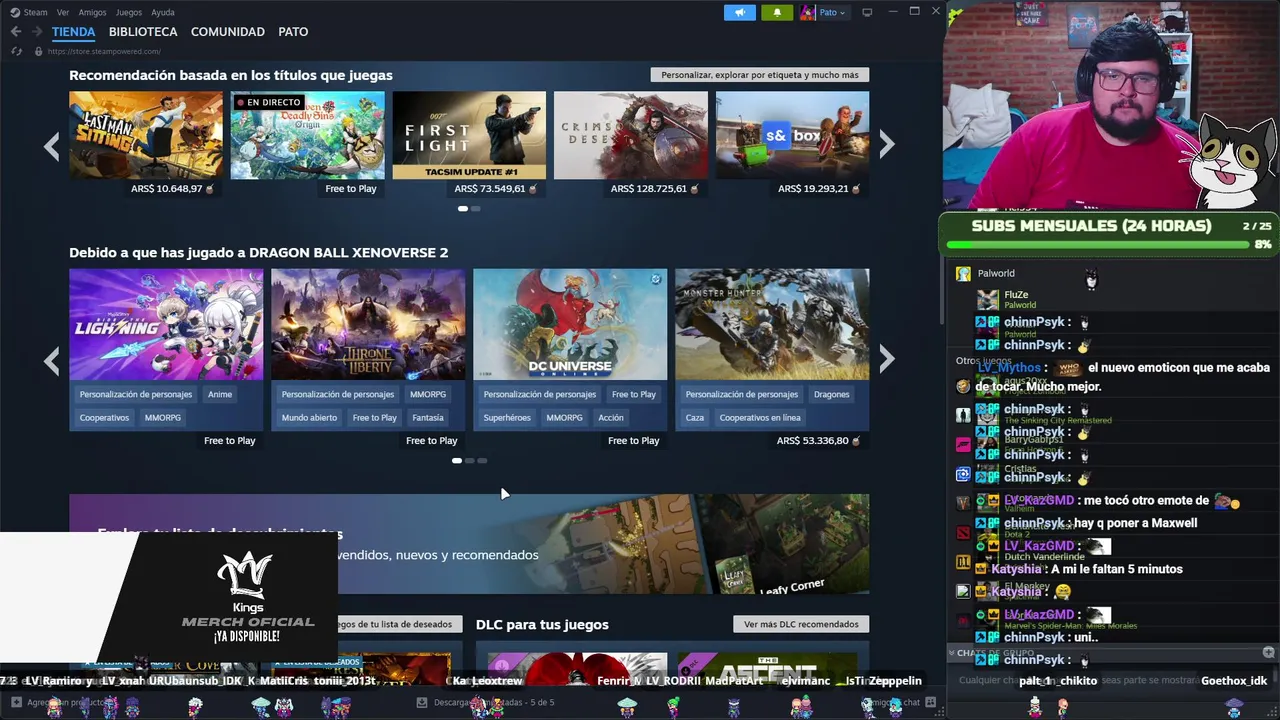Image resolution: width=1280 pixels, height=720 pixels.
Task: Click the Anime tag on the Lightning card
Action: point(220,394)
